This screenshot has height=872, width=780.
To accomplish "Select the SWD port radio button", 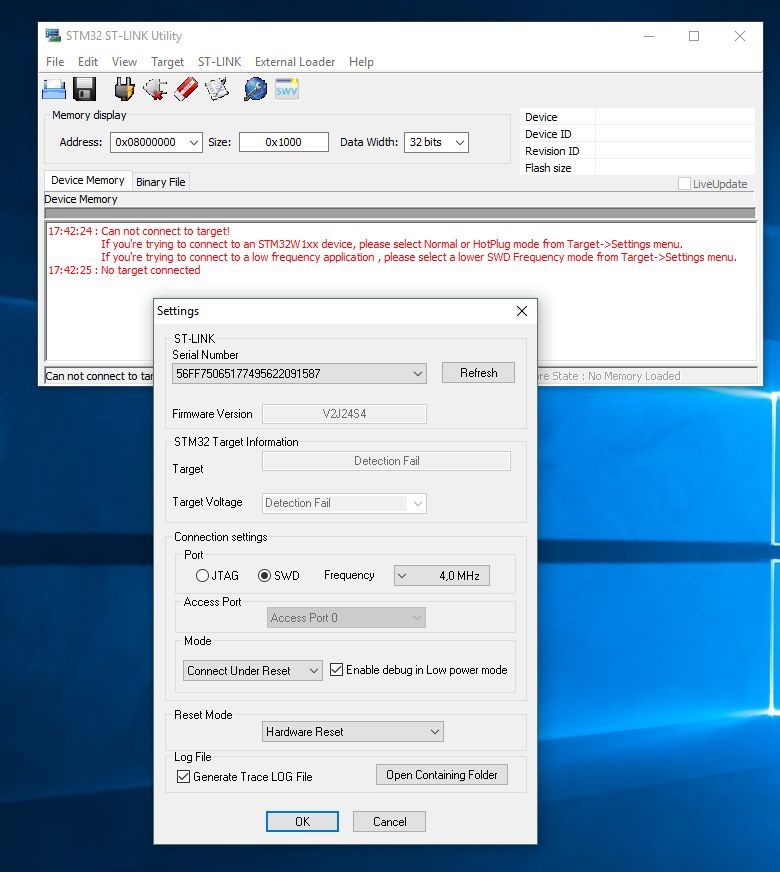I will click(265, 576).
